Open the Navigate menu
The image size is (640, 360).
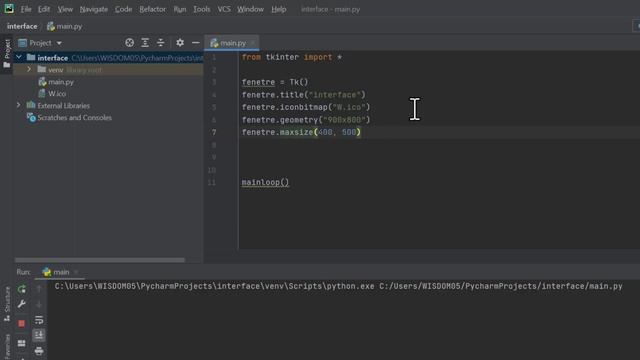click(93, 9)
